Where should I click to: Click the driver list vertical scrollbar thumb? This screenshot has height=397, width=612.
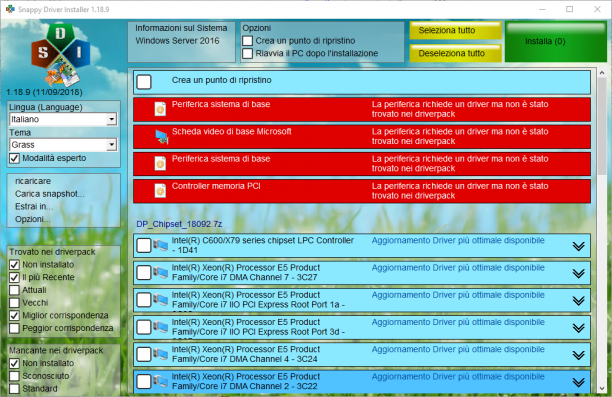[x=601, y=127]
